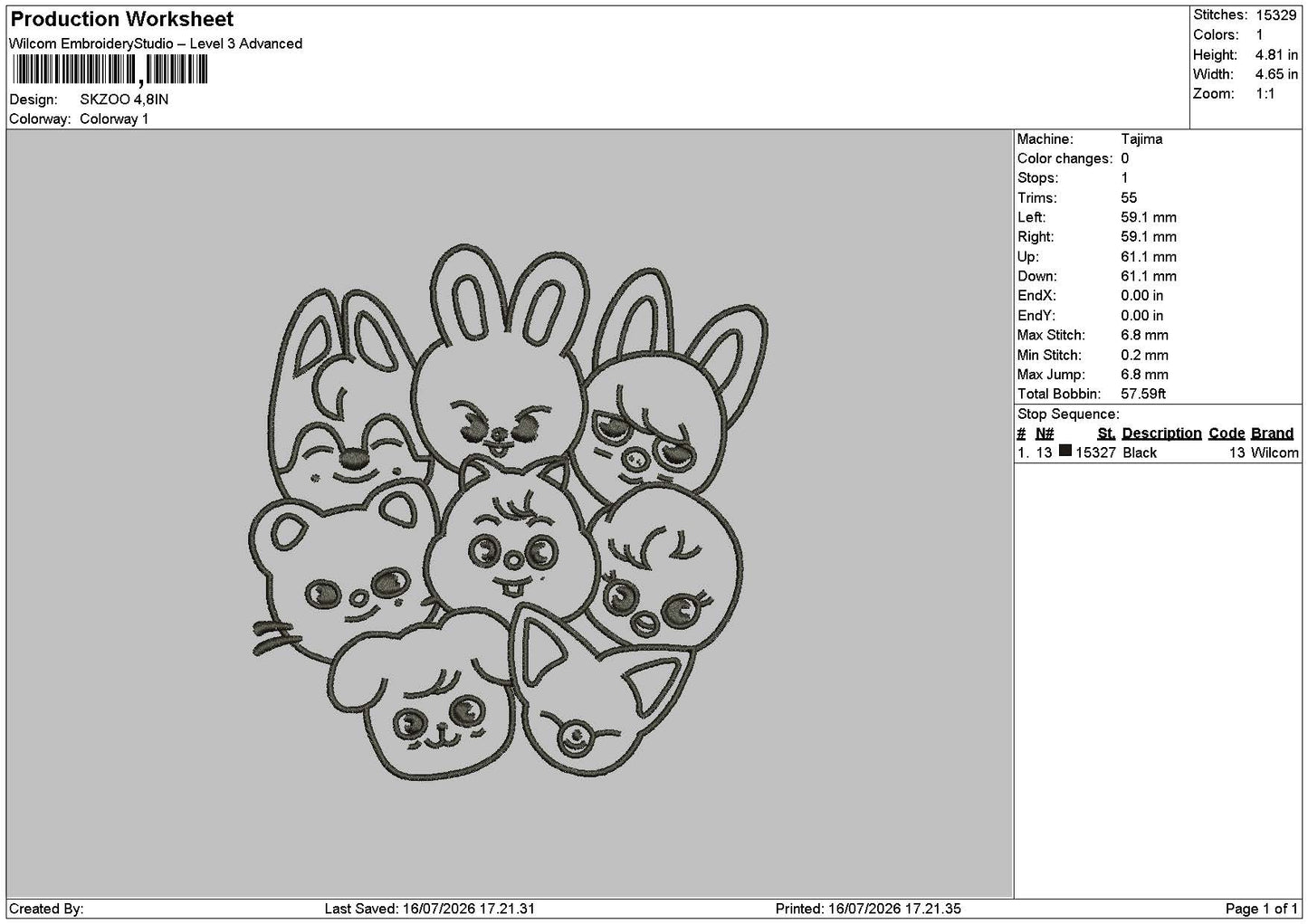This screenshot has height=924, width=1308.
Task: Click the Machine value 'Tajima'
Action: click(x=1141, y=139)
